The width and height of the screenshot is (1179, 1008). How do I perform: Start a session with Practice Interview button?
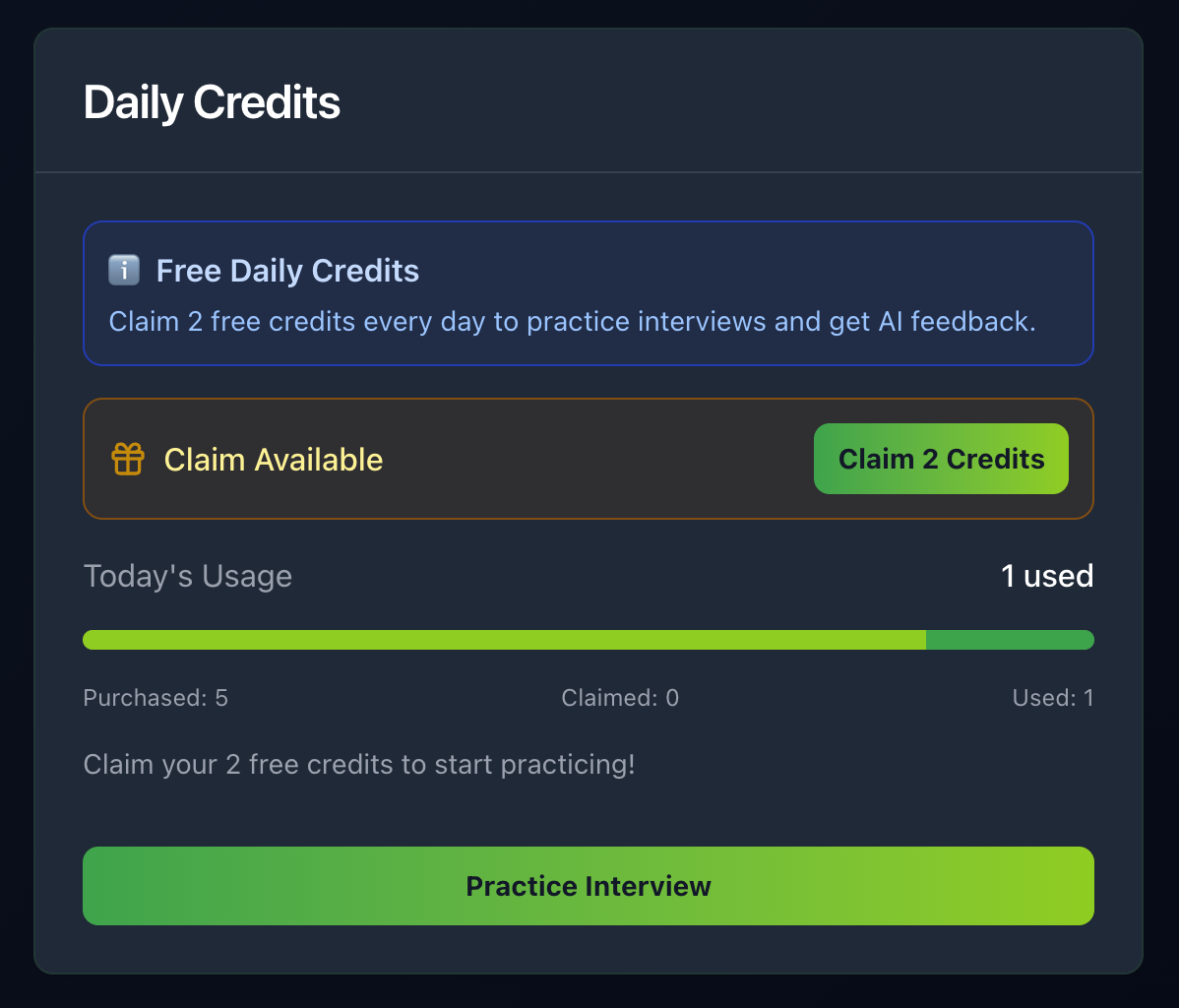pos(589,886)
